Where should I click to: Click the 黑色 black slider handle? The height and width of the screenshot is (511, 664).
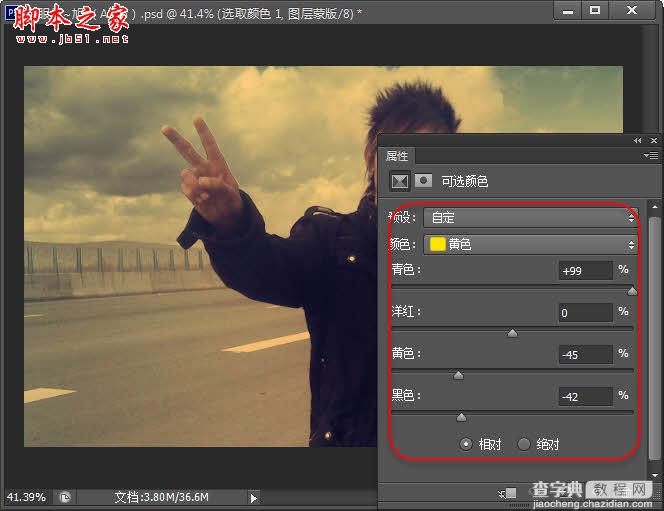(462, 417)
